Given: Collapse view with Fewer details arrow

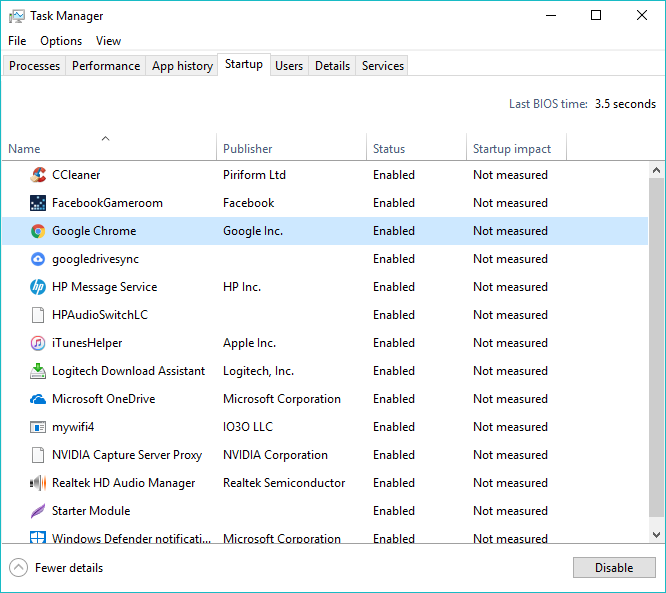Looking at the screenshot, I should point(18,568).
